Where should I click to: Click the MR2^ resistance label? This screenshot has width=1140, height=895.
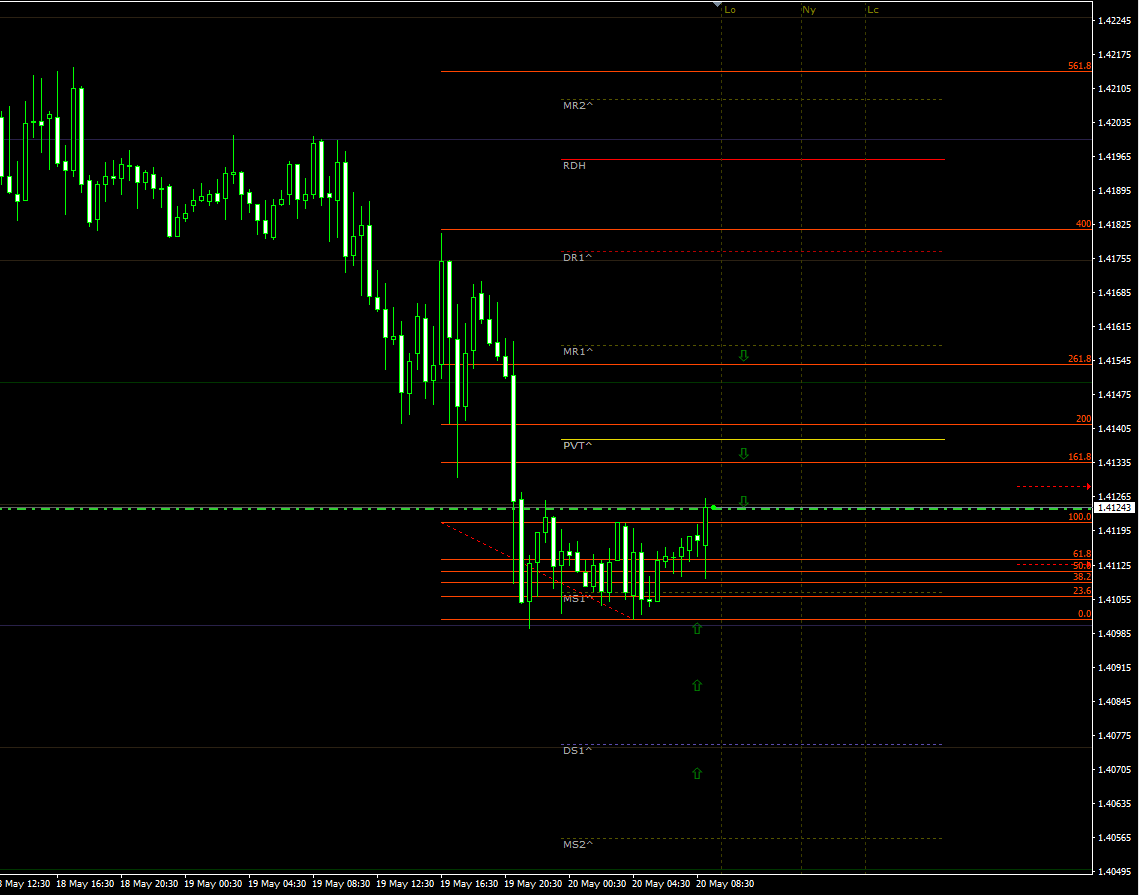tap(577, 105)
